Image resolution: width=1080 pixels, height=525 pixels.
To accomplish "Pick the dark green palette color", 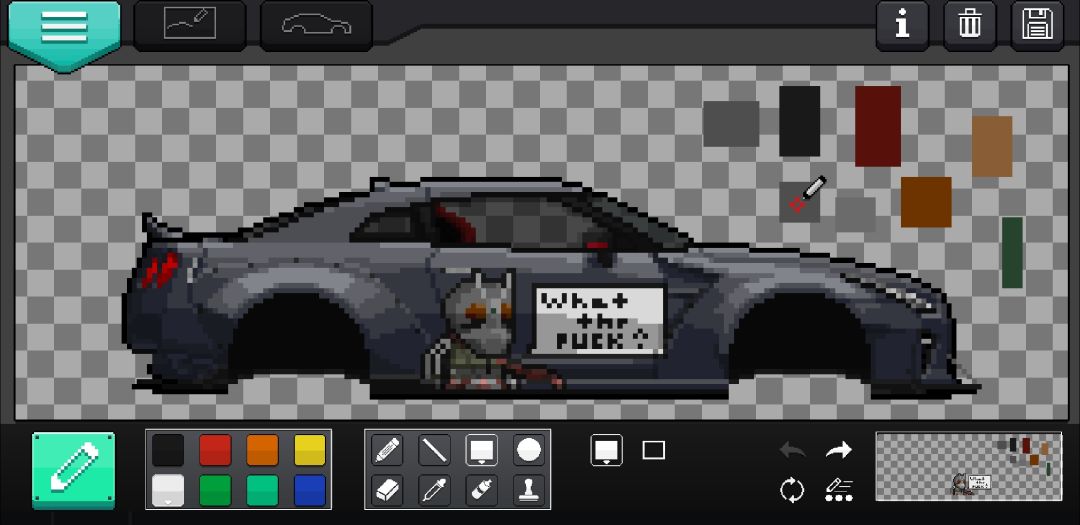I will 215,491.
